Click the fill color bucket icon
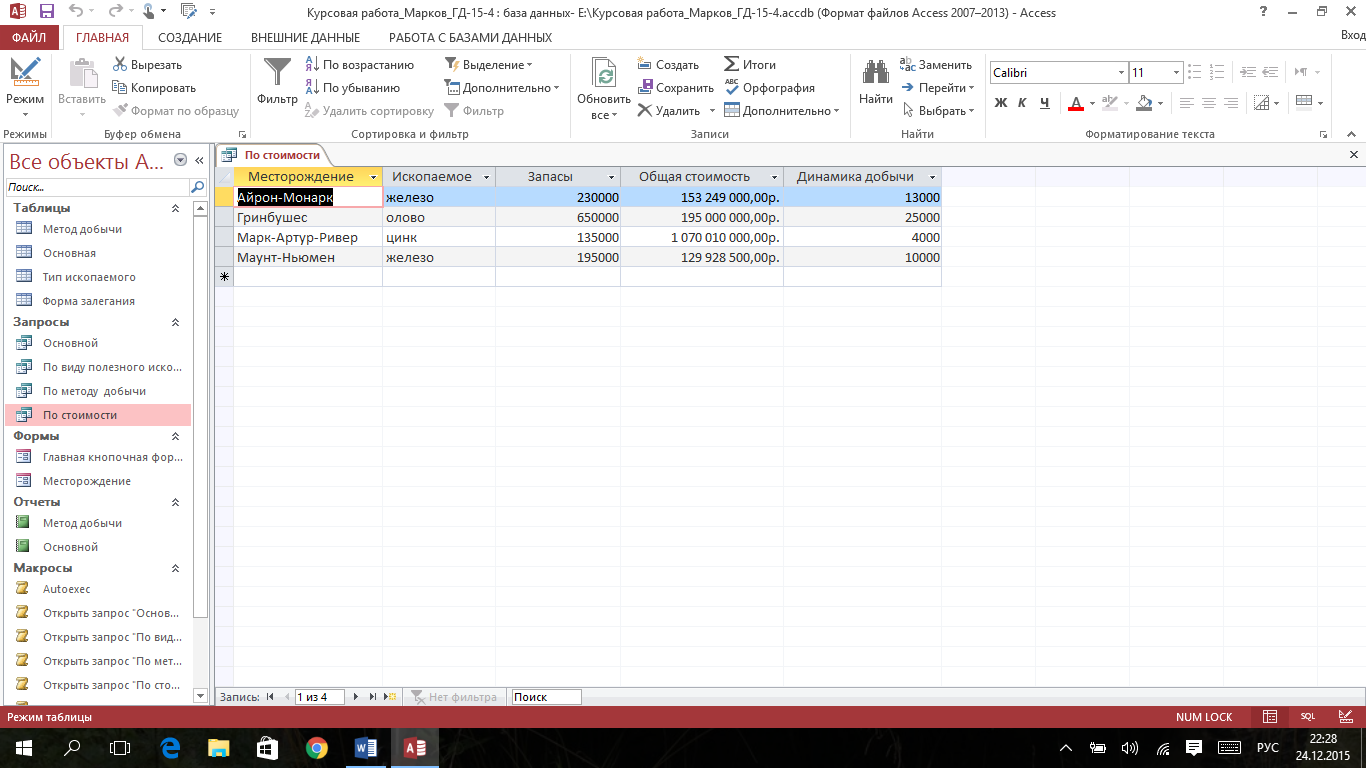Viewport: 1366px width, 768px height. tap(1145, 103)
